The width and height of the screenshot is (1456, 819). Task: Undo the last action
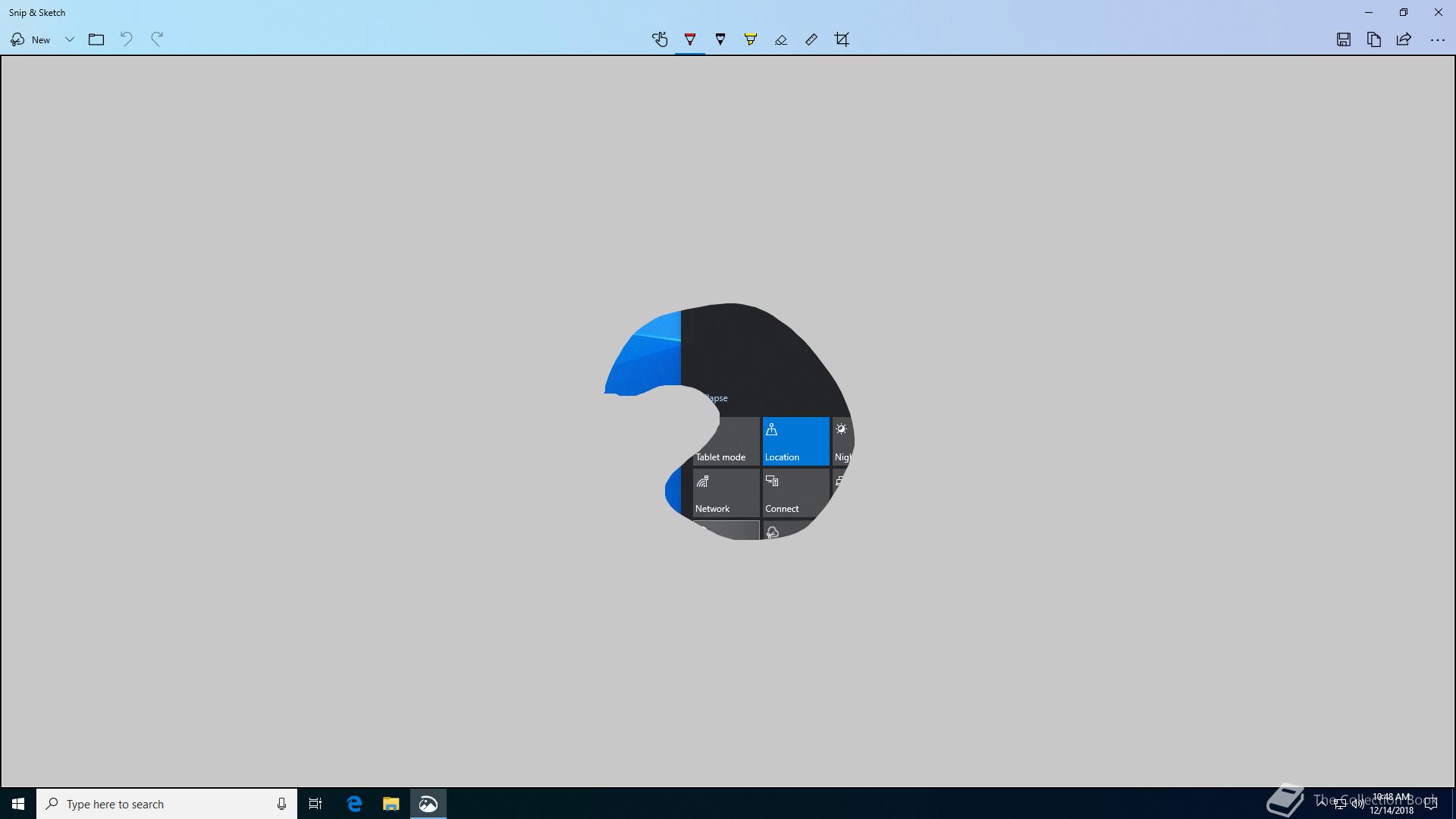(x=127, y=39)
